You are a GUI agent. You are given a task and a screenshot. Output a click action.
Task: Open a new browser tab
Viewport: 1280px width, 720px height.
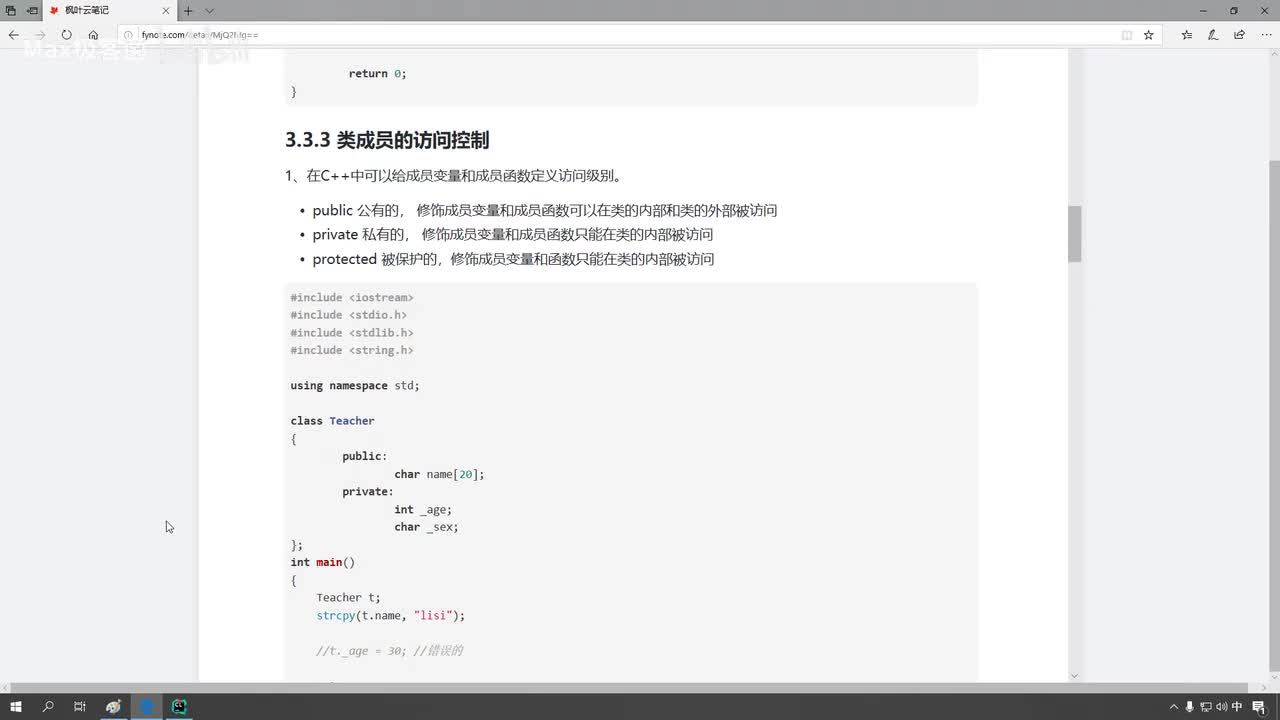[x=188, y=10]
